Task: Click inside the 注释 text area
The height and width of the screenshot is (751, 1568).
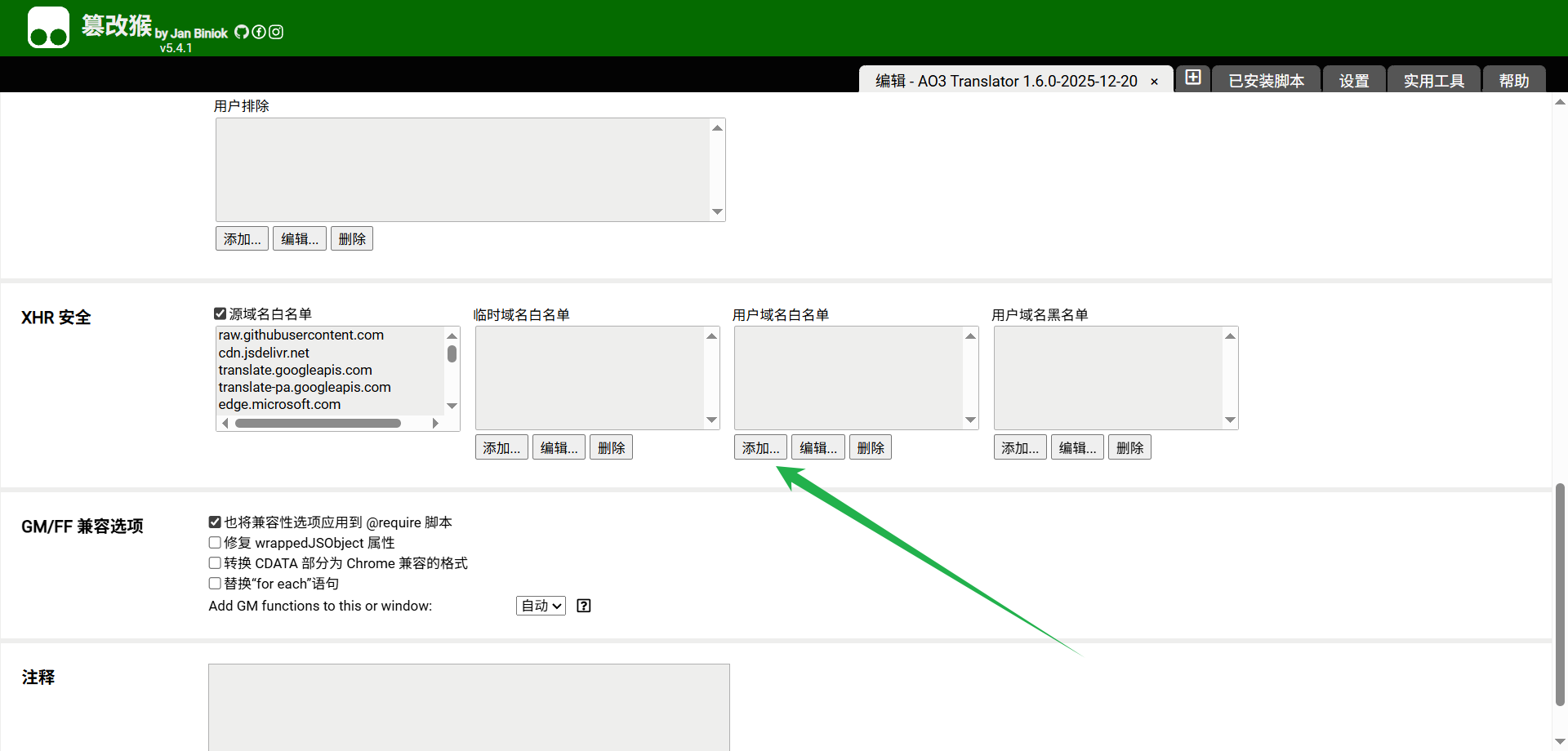Action: tap(469, 706)
